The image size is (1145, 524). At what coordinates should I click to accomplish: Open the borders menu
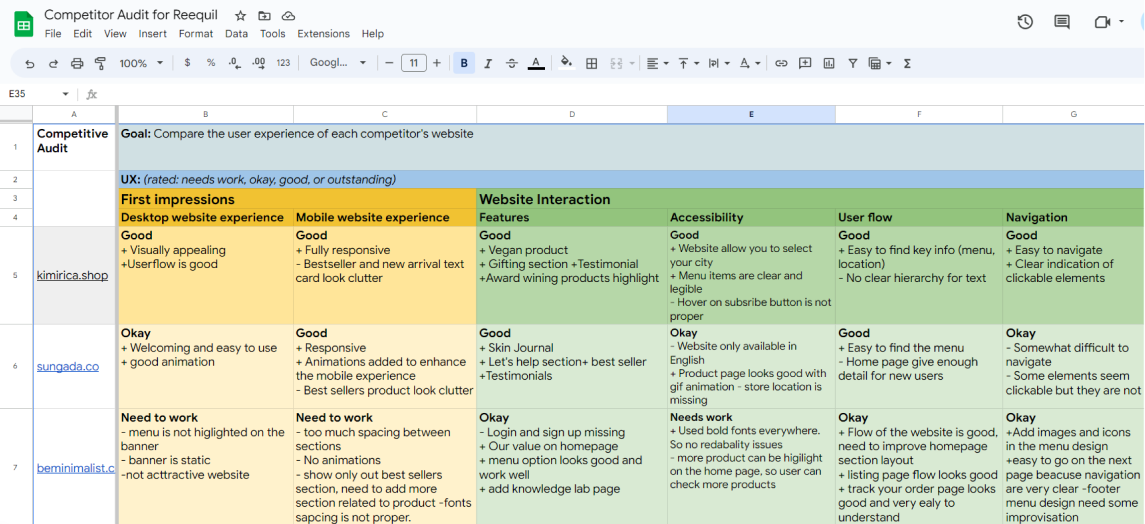tap(592, 63)
